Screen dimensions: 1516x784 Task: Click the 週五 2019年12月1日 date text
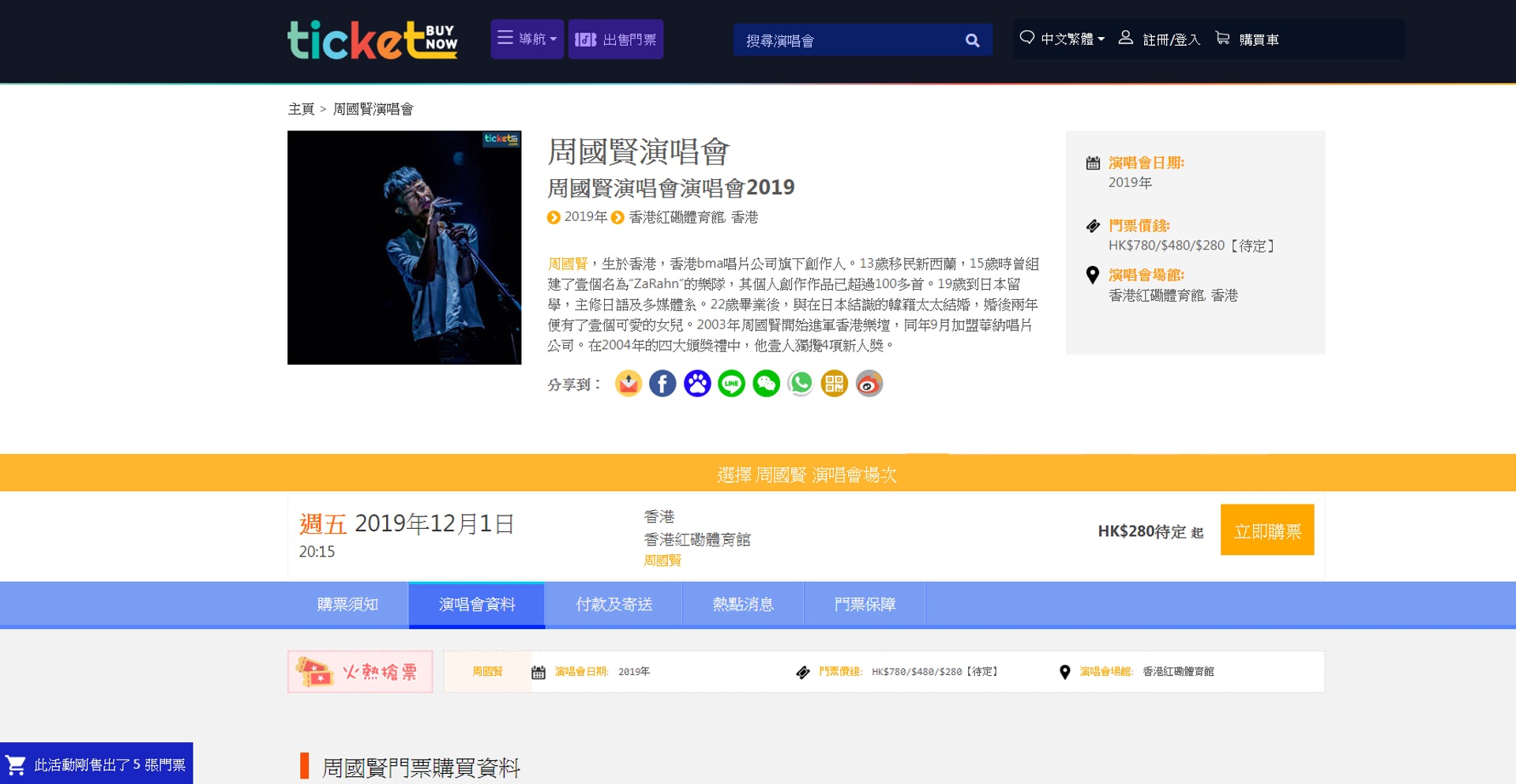point(407,523)
